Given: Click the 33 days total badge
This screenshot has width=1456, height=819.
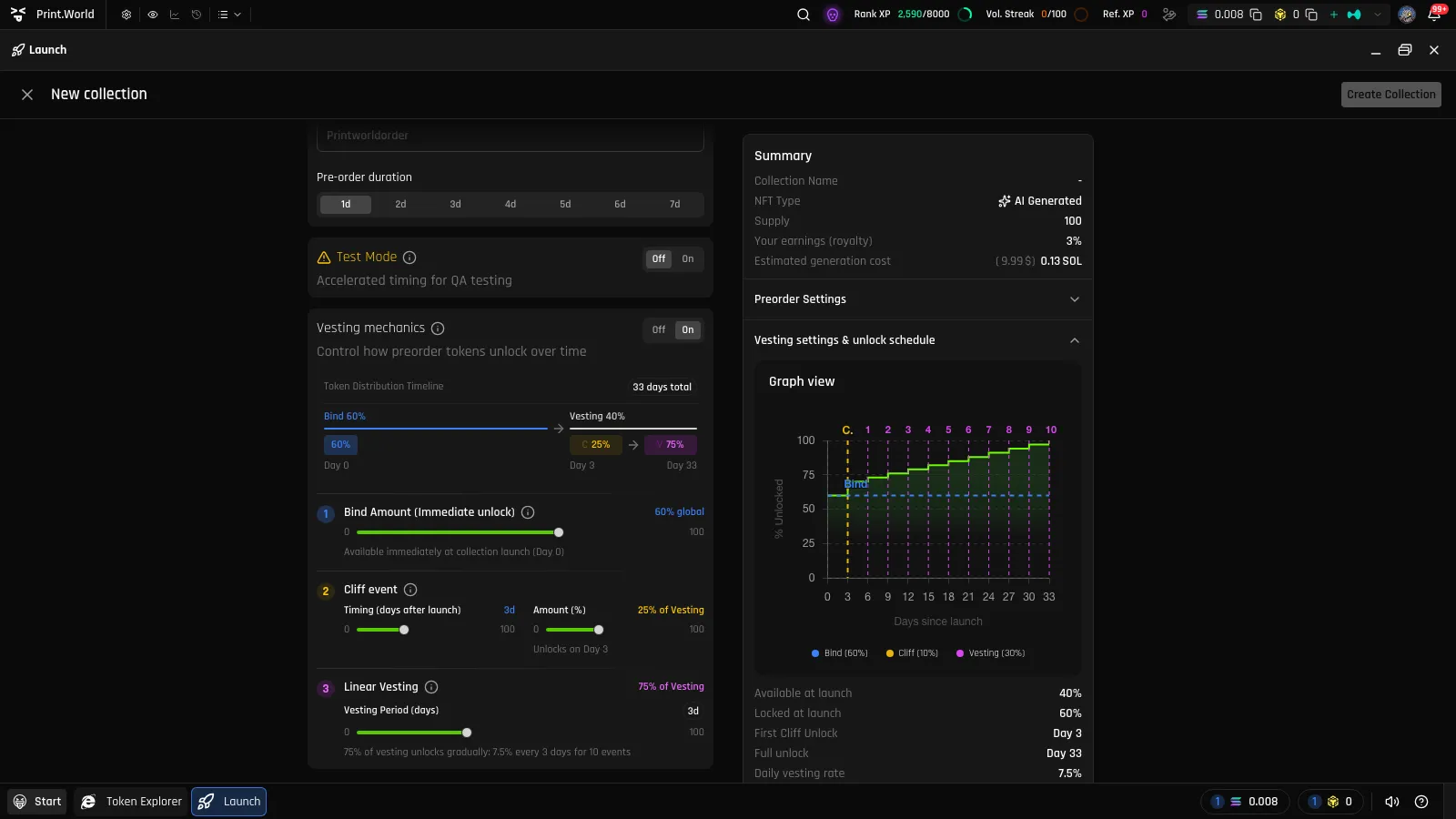Looking at the screenshot, I should (x=662, y=388).
